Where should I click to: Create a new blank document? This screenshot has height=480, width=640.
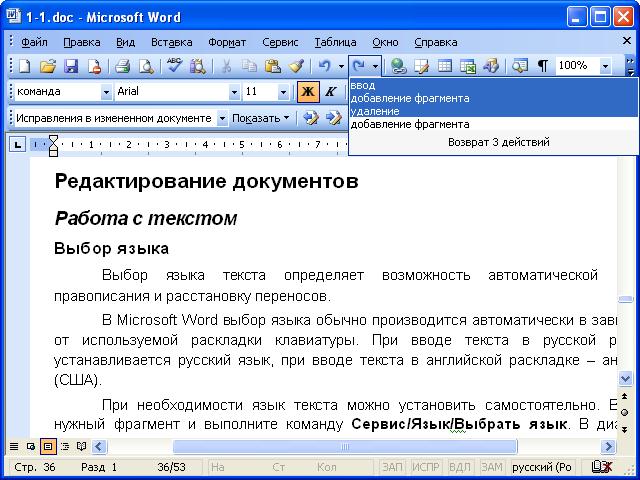click(24, 66)
